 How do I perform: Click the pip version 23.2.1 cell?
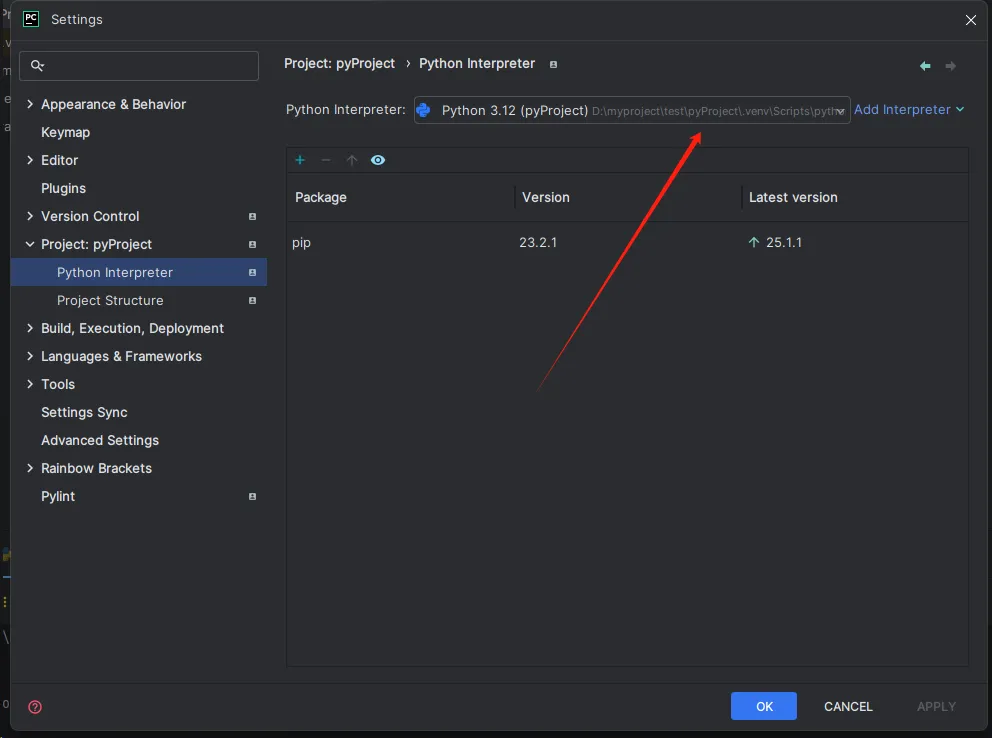click(x=538, y=242)
